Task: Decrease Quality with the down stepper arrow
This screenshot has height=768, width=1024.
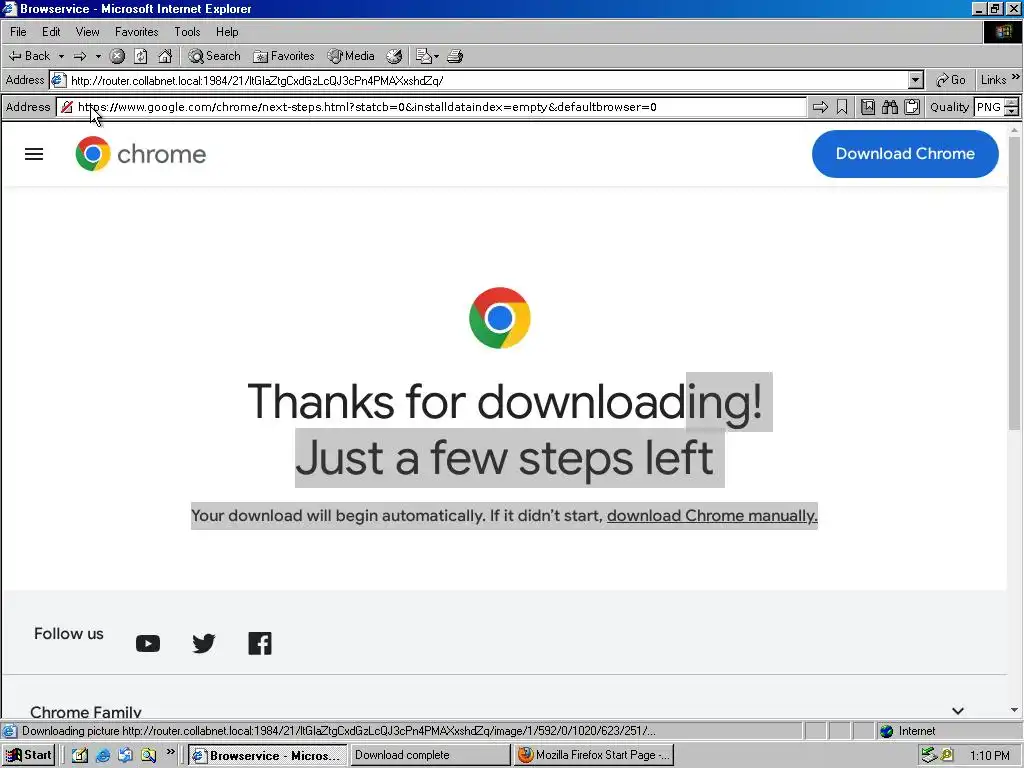Action: [x=1012, y=112]
